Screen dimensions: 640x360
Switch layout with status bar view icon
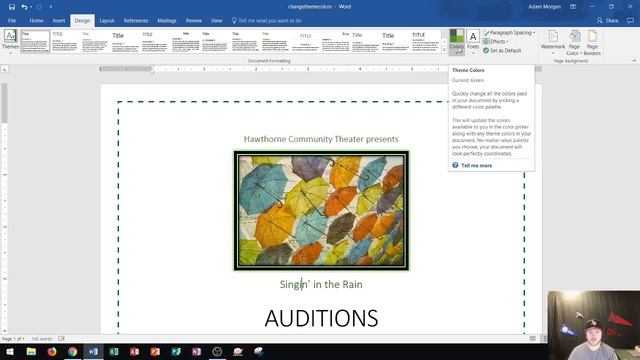click(x=533, y=339)
